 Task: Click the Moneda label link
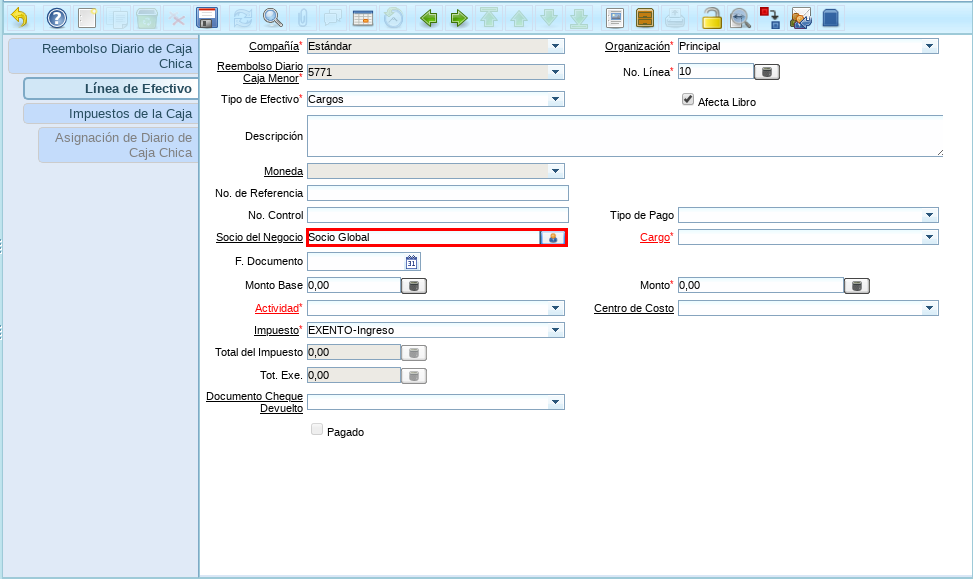coord(283,171)
